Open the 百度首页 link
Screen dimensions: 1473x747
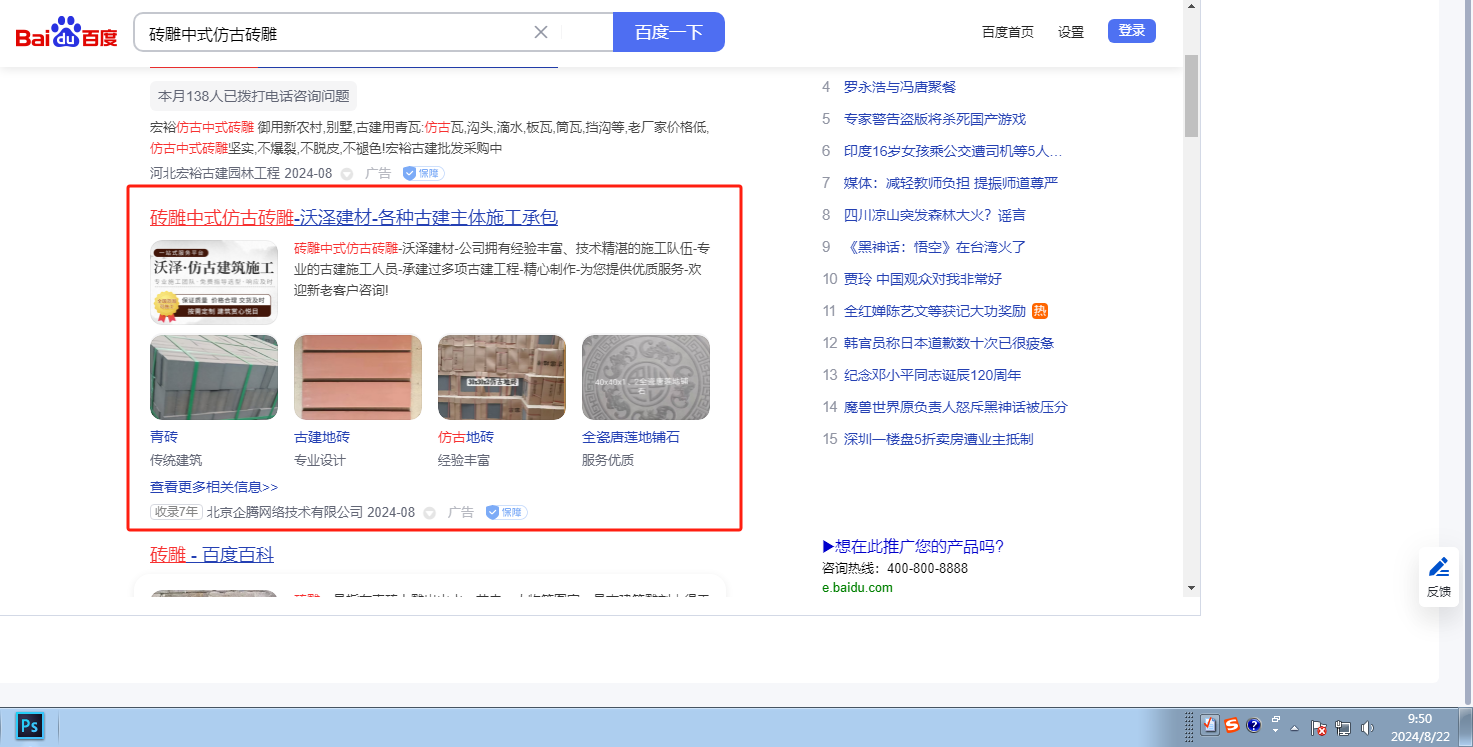pyautogui.click(x=1008, y=32)
